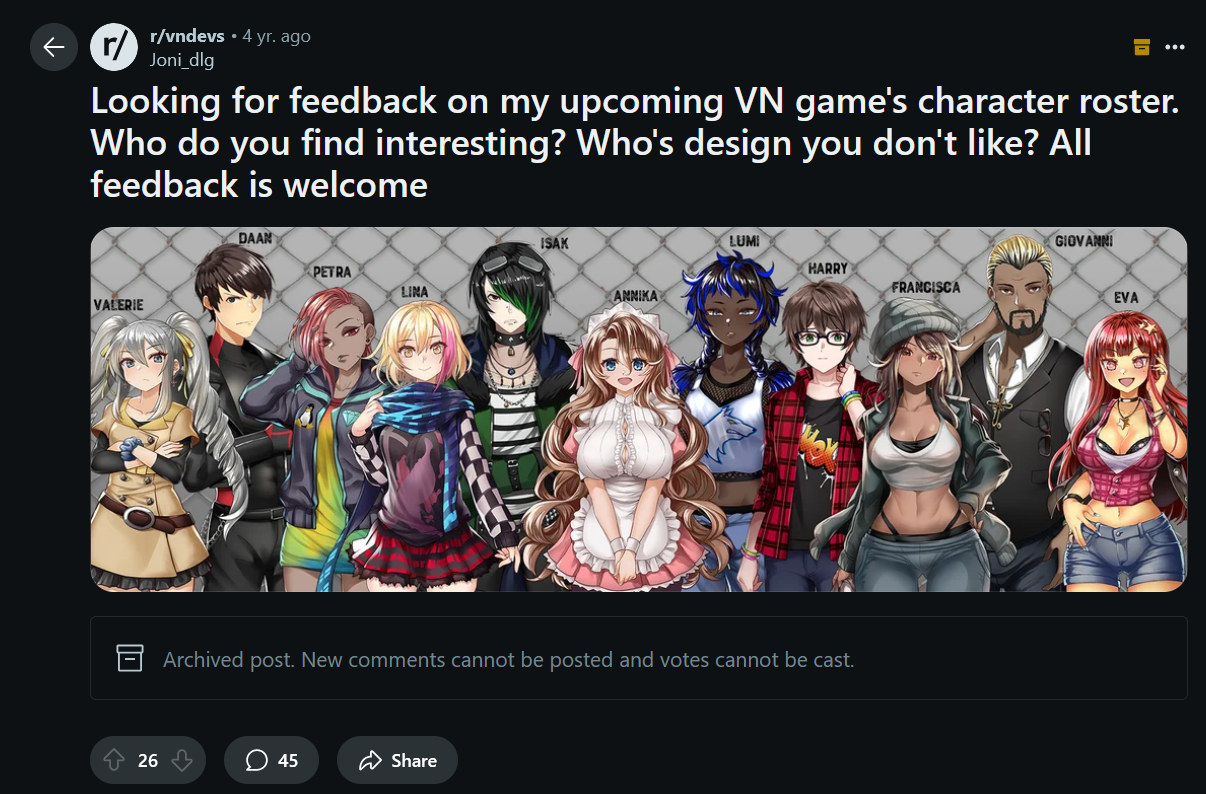Click the VALERIE name label in the image
This screenshot has width=1206, height=794.
pos(118,304)
